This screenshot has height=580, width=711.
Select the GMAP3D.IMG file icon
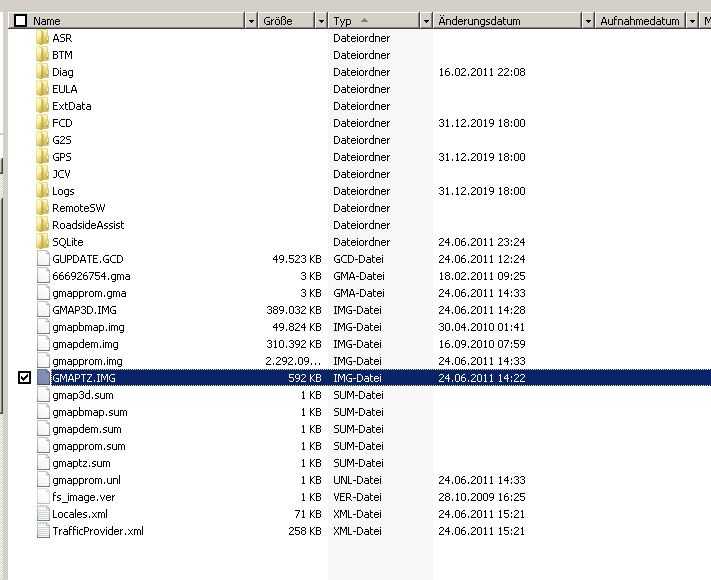(x=42, y=310)
